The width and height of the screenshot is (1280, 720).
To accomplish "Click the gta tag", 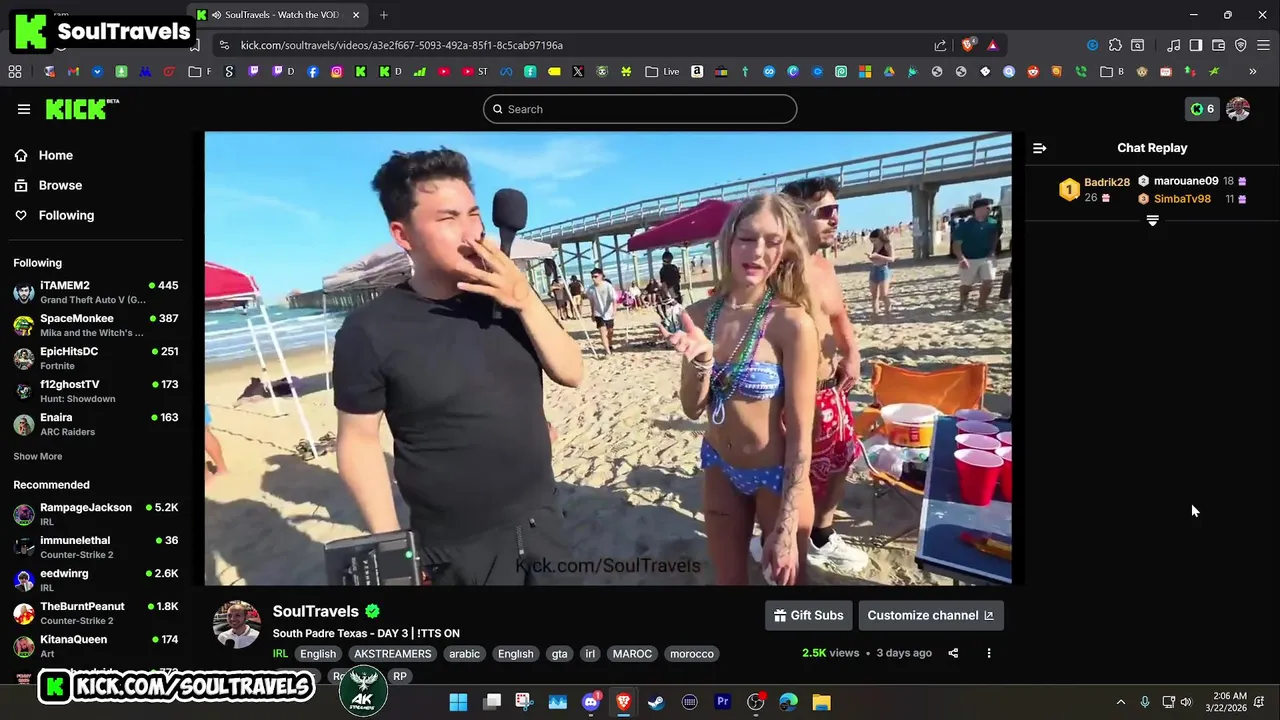I will (559, 654).
